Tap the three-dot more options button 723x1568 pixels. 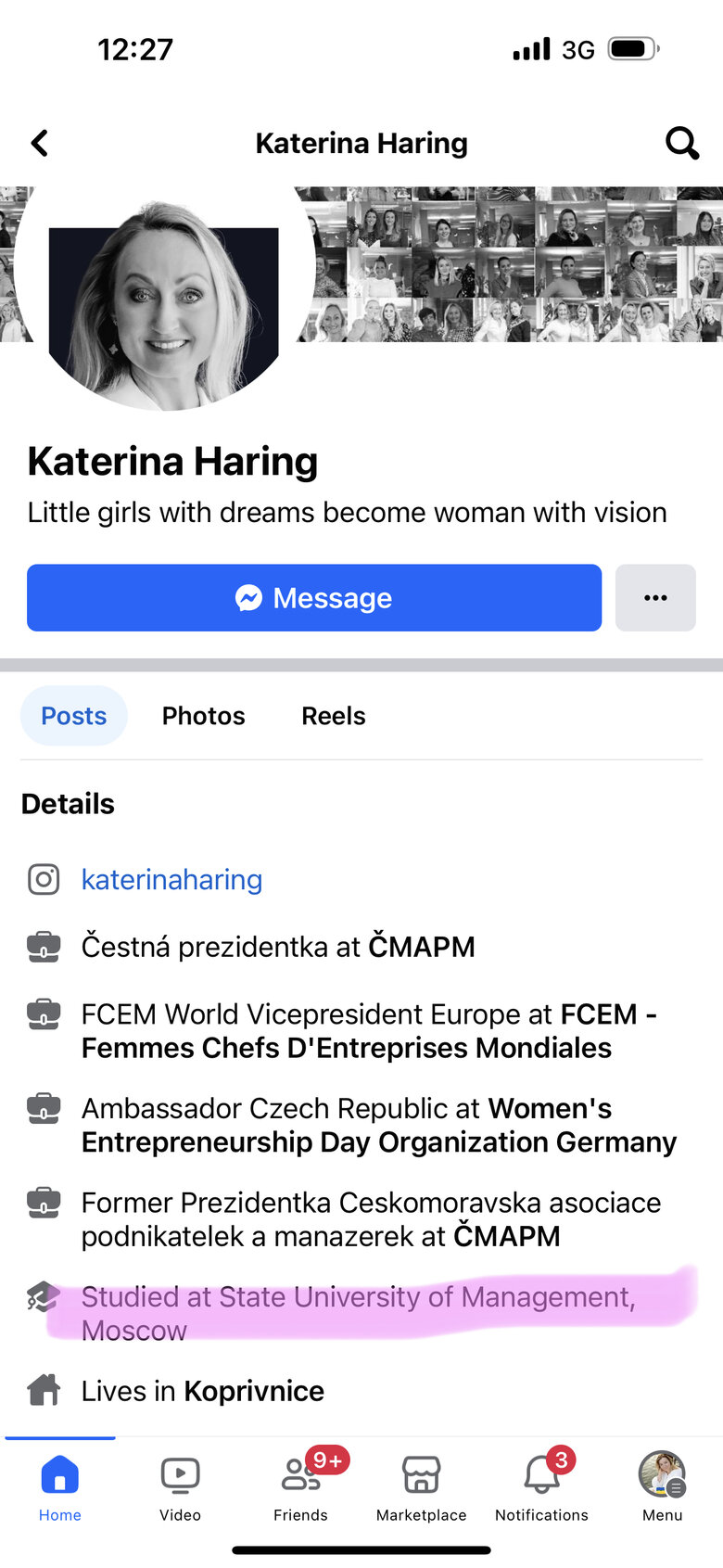coord(655,598)
